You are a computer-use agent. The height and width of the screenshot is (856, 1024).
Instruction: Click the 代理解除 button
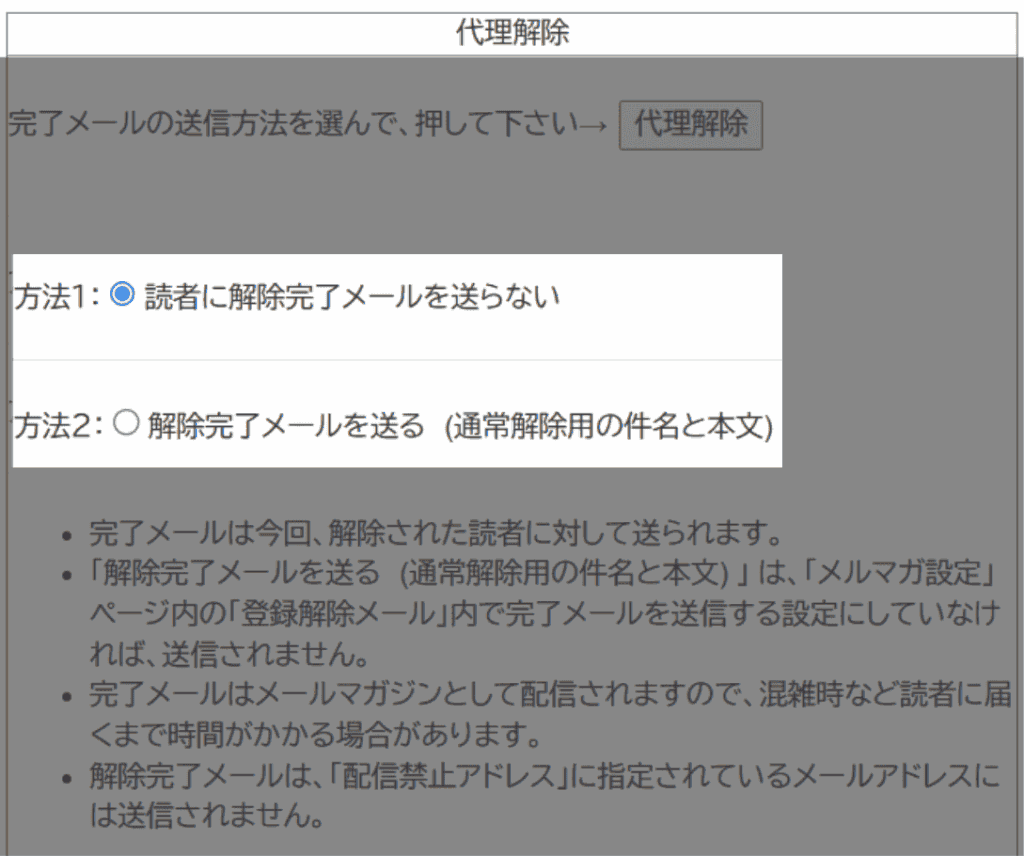[690, 125]
